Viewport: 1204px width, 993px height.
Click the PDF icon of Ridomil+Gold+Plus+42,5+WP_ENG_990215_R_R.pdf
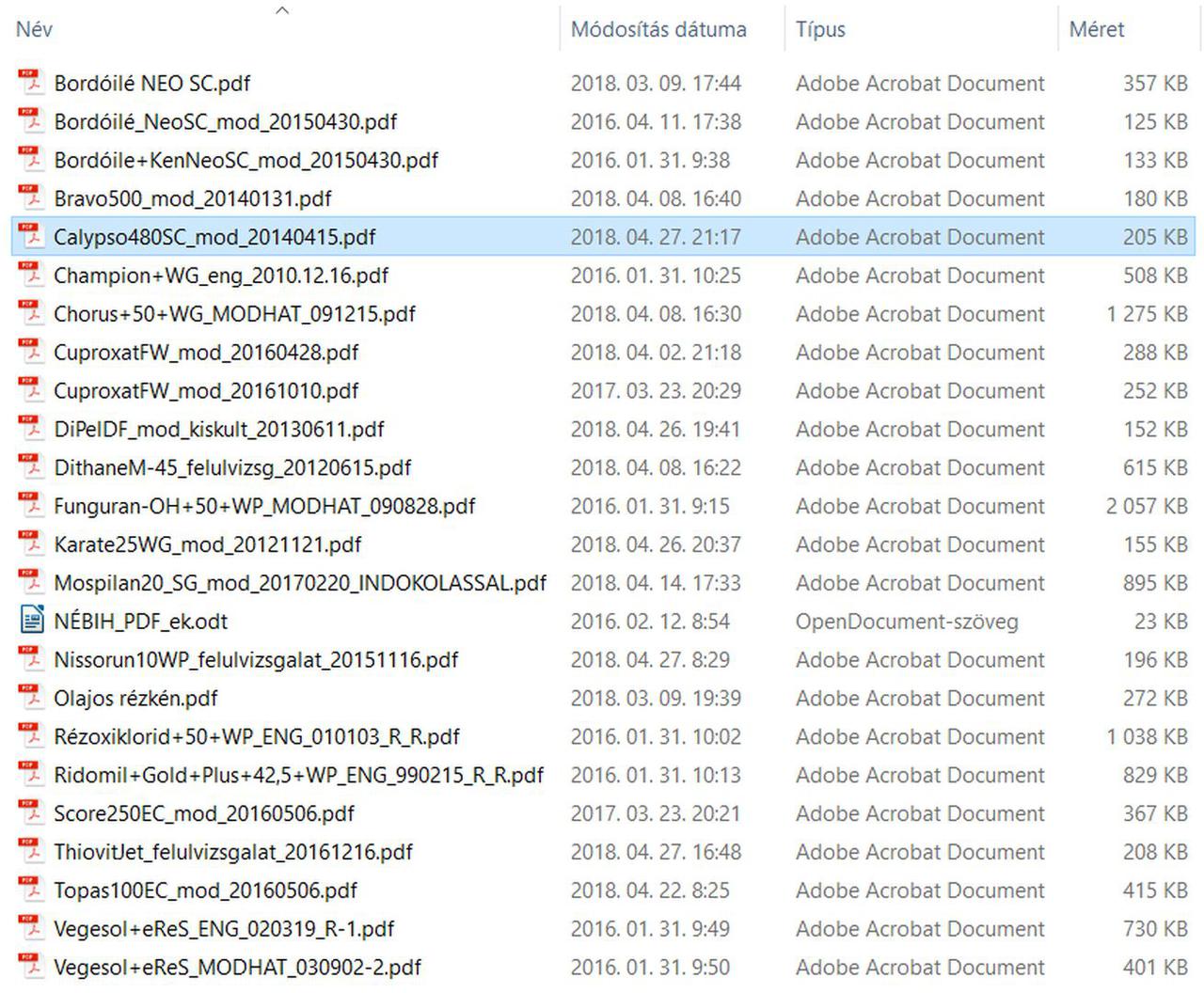tap(32, 776)
